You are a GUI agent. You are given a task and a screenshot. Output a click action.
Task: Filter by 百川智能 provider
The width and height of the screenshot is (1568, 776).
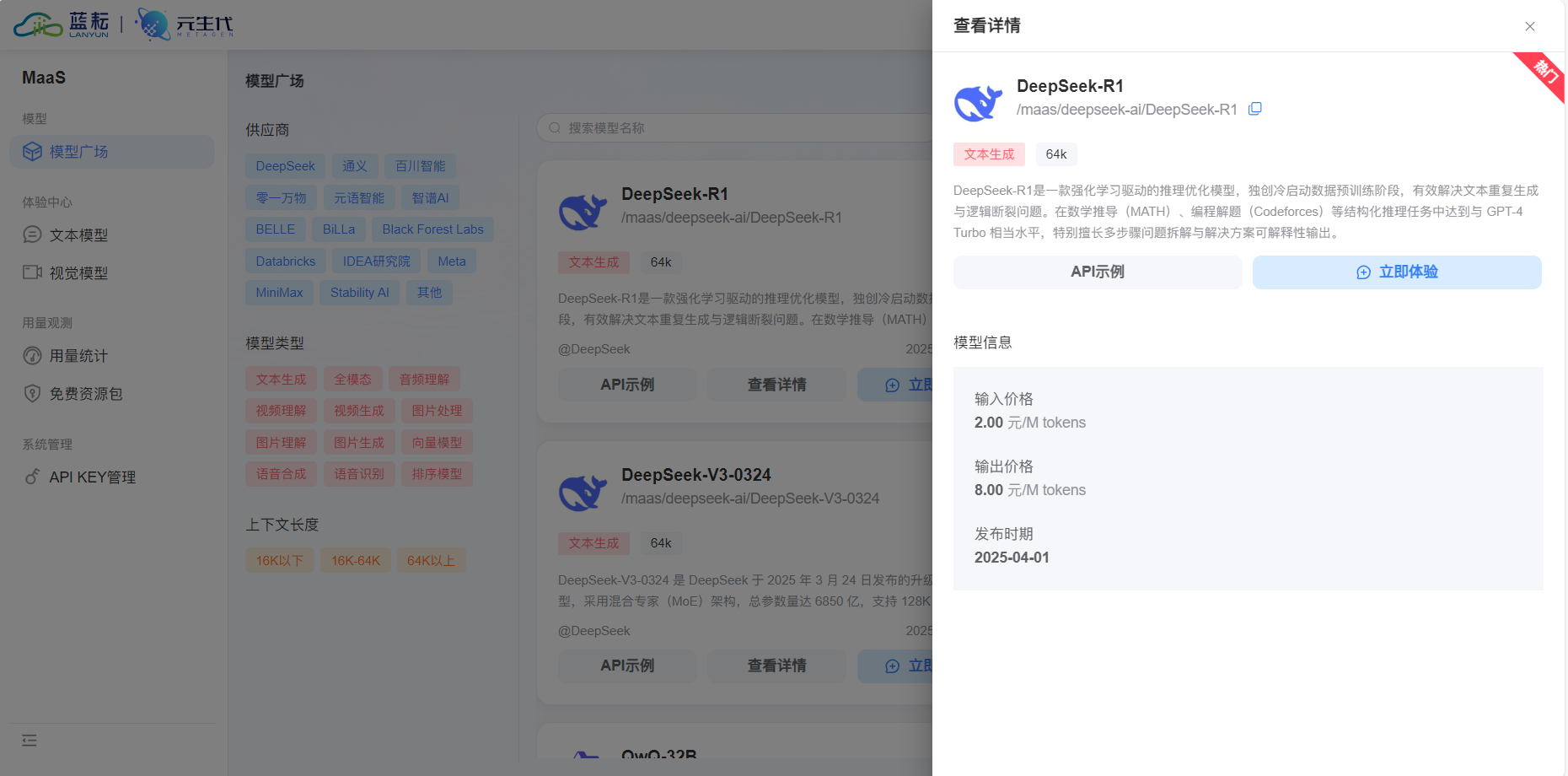[421, 166]
